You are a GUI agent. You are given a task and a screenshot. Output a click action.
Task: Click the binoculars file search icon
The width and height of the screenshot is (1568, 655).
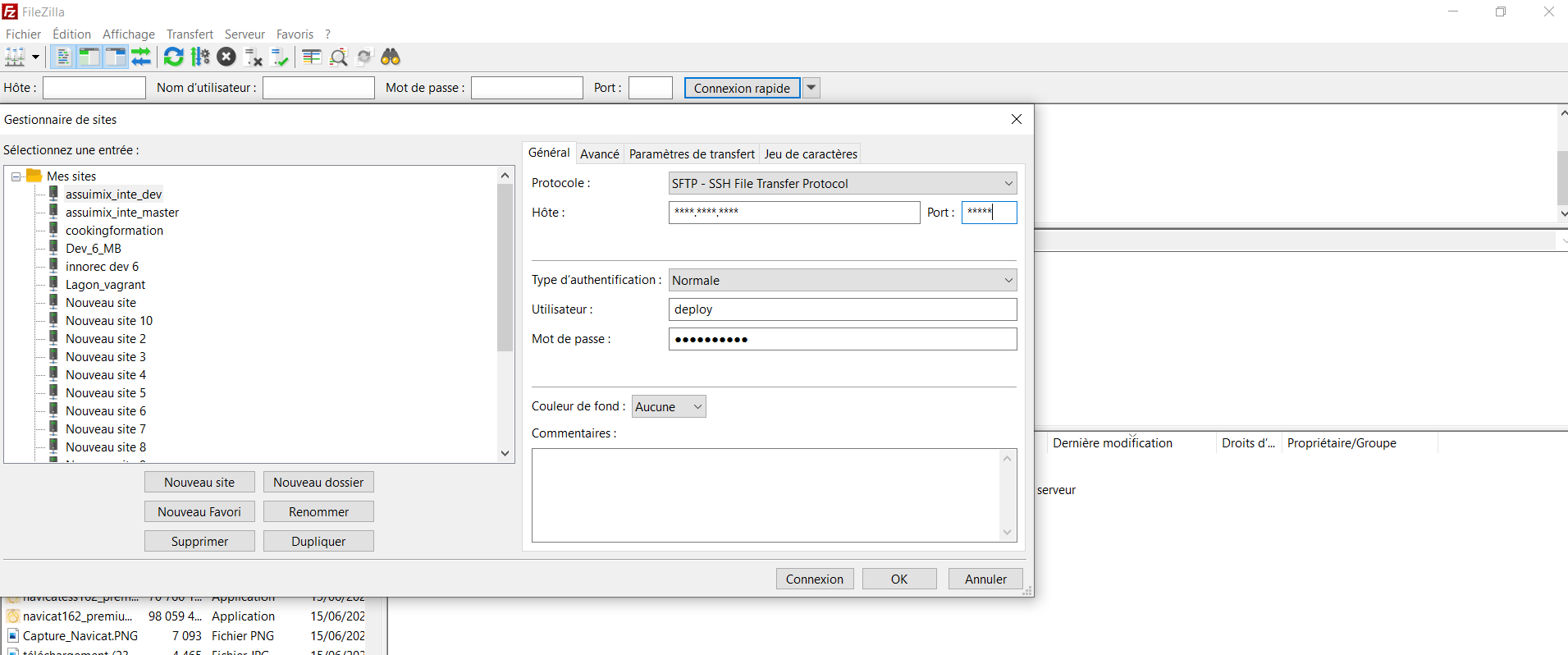point(391,57)
